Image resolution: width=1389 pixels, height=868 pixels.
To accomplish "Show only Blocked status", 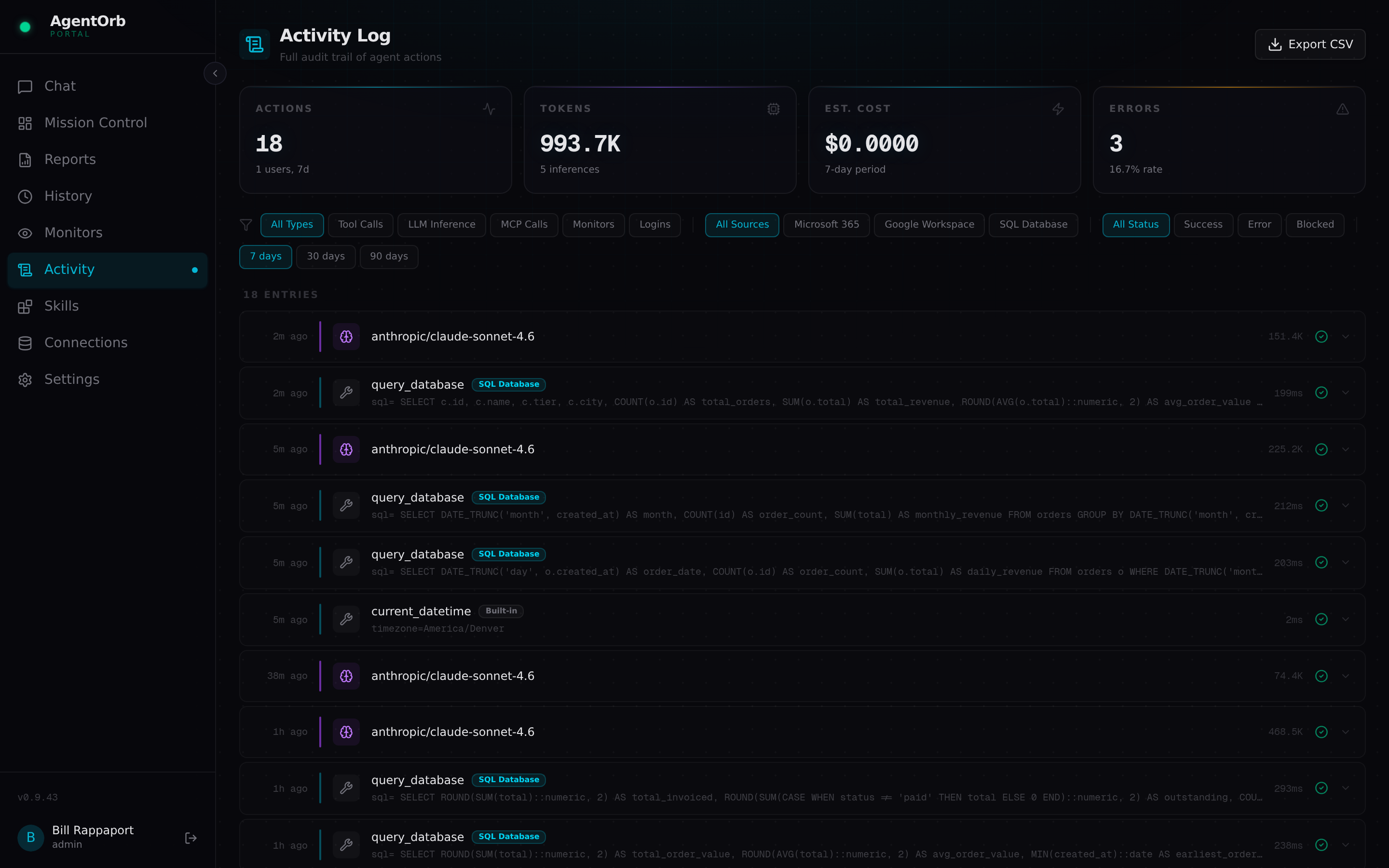I will coord(1315,224).
